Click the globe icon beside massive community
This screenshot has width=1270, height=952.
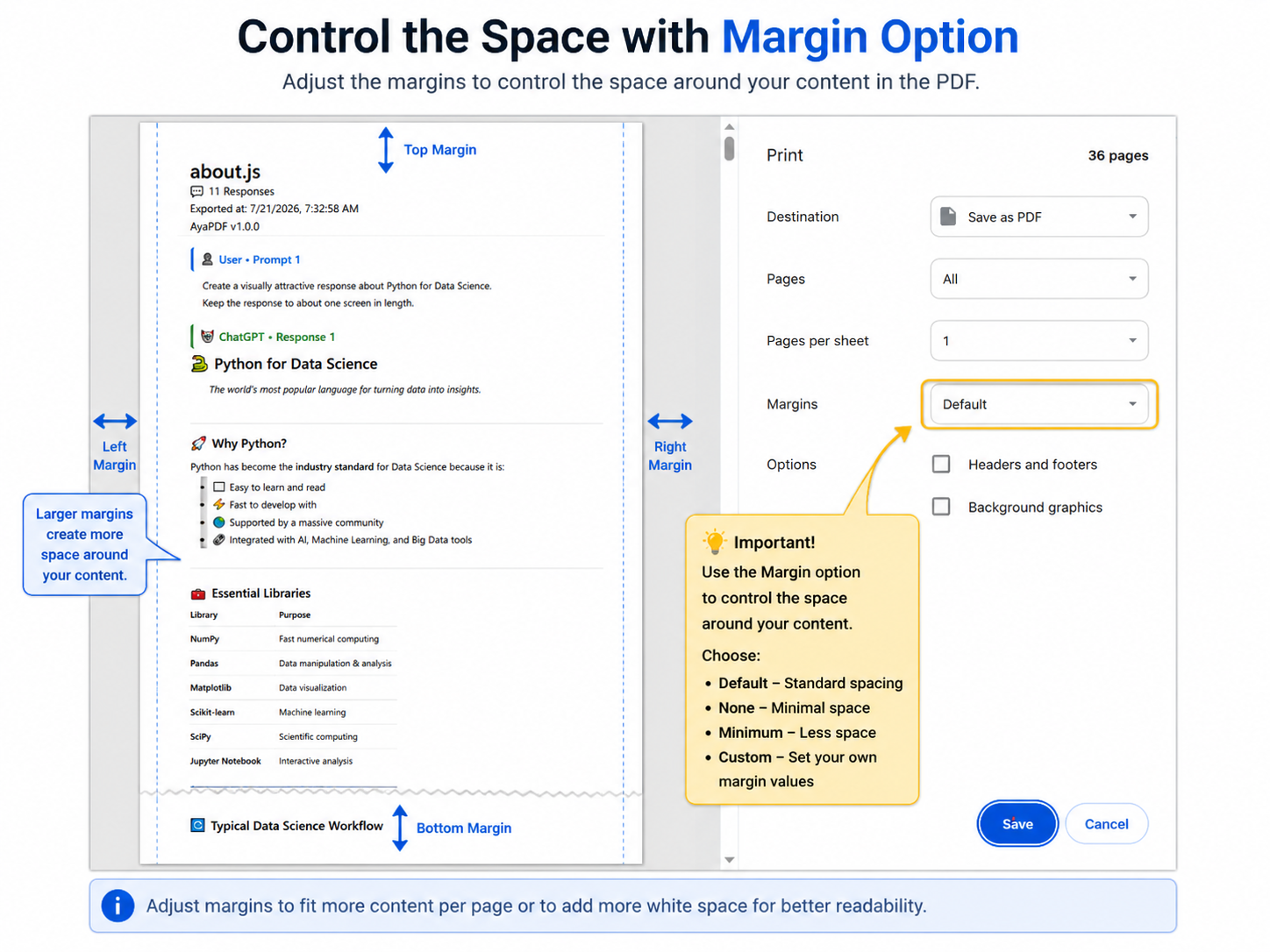pos(219,522)
